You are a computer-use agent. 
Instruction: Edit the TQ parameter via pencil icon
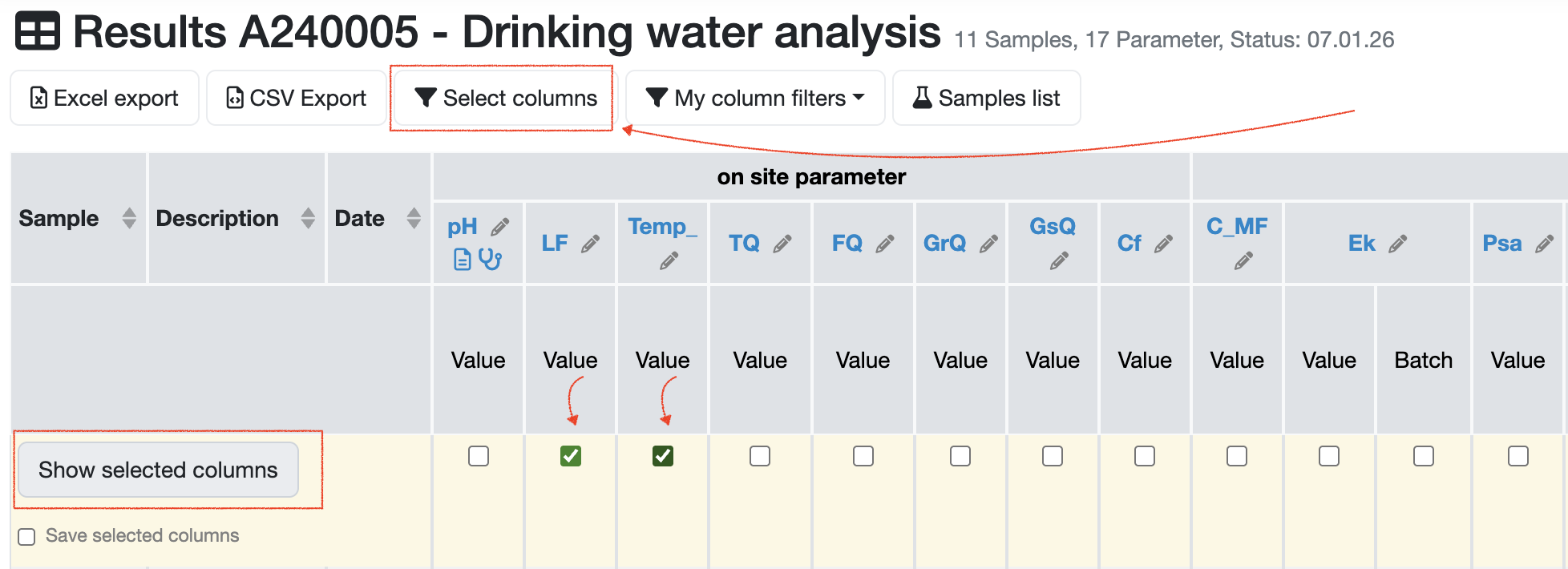pyautogui.click(x=782, y=244)
